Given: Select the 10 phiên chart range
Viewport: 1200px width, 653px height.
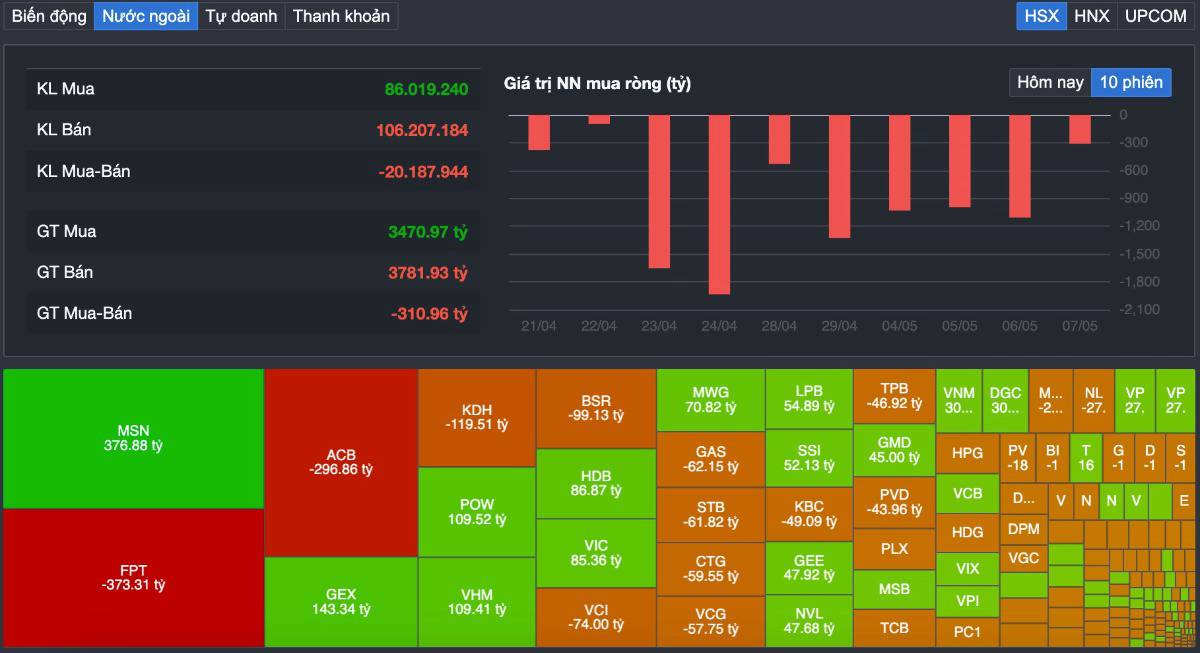Looking at the screenshot, I should pyautogui.click(x=1131, y=82).
